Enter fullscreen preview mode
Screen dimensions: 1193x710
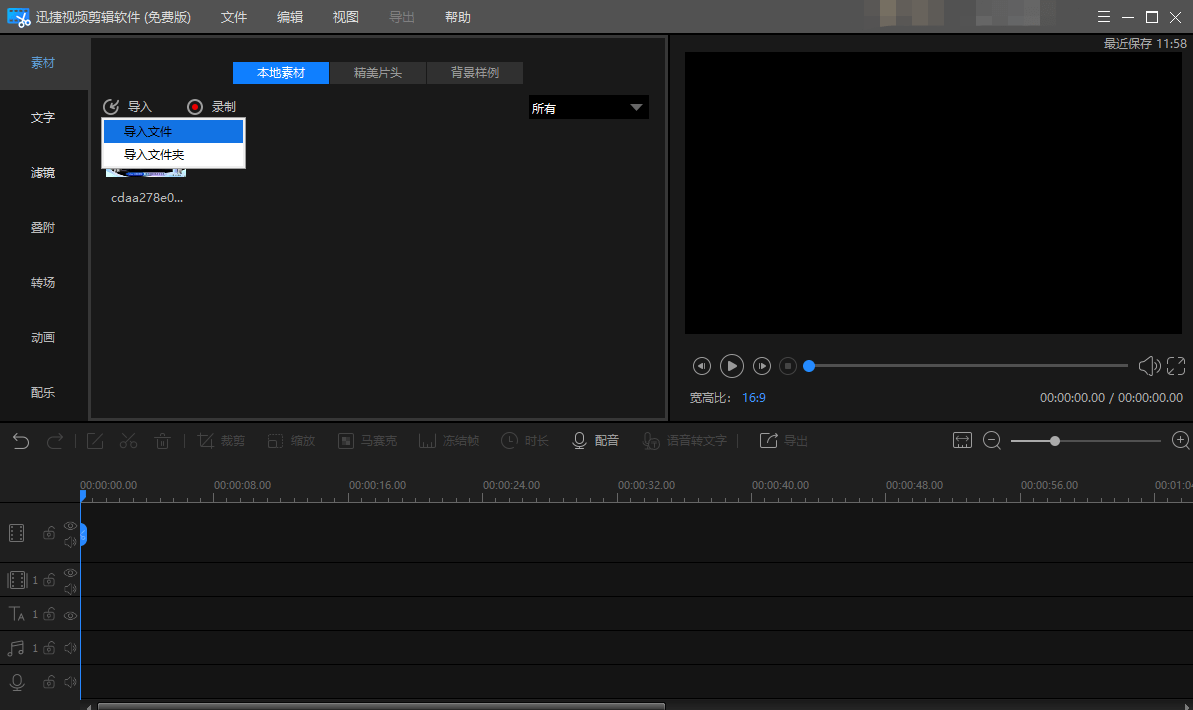click(x=1176, y=367)
